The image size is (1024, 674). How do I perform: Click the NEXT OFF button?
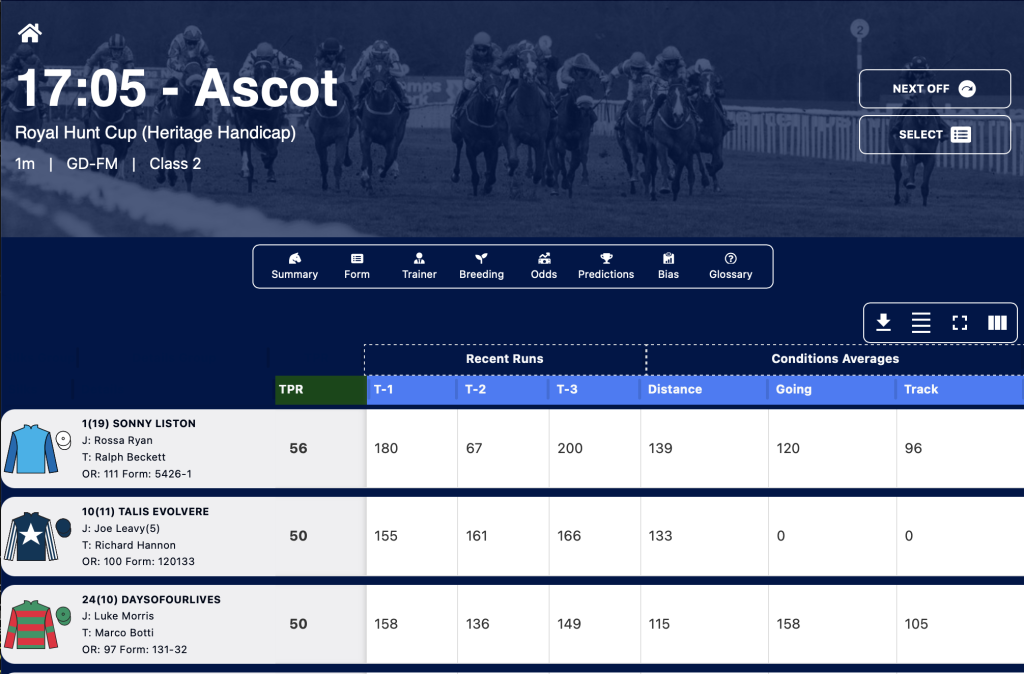935,89
